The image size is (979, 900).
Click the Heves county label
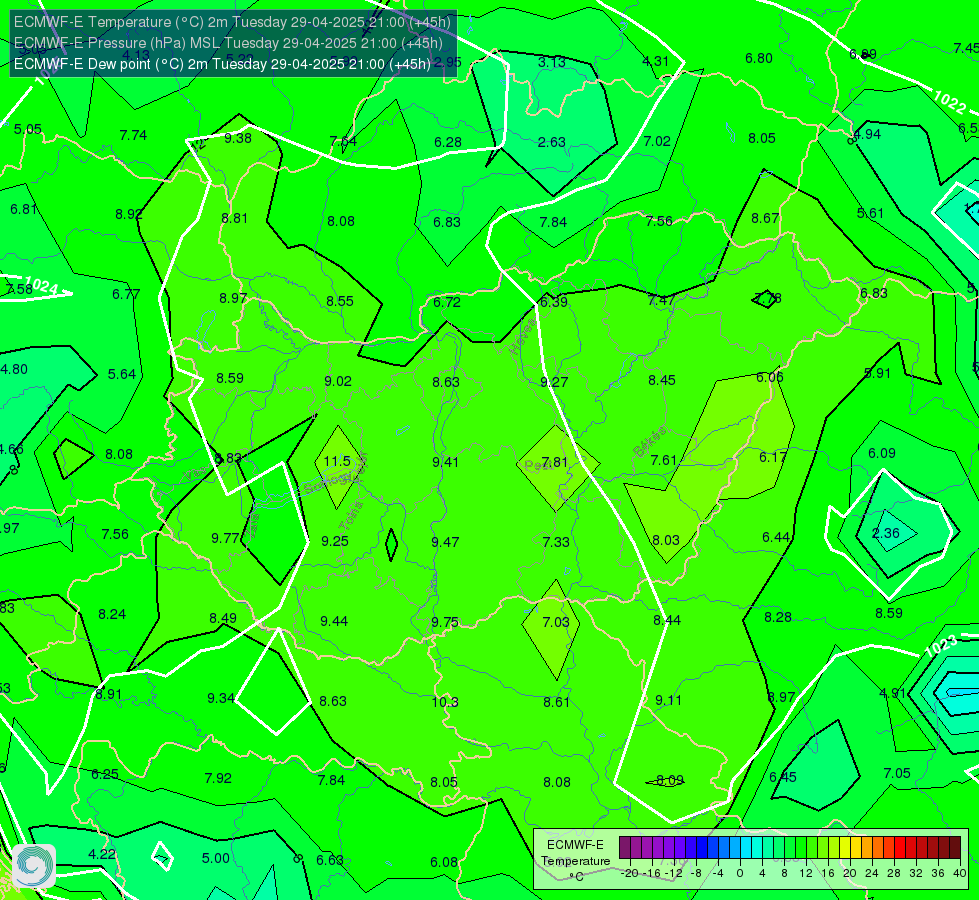523,337
